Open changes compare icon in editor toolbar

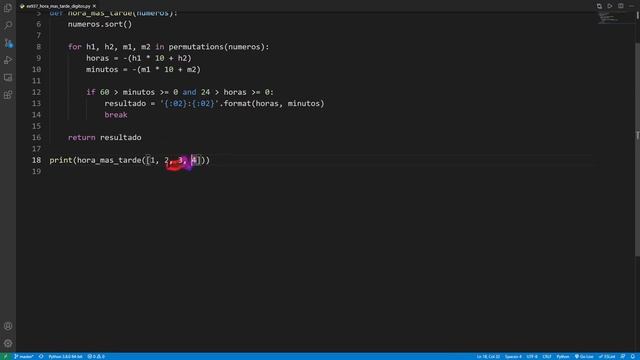coord(599,6)
